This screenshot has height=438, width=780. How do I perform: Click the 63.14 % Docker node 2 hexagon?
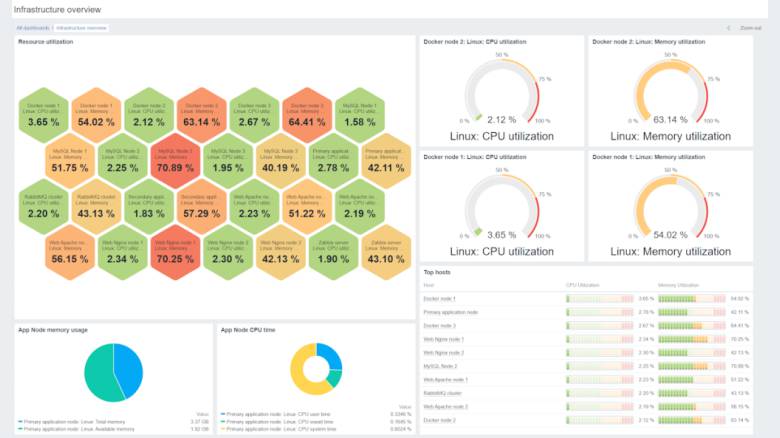pyautogui.click(x=201, y=117)
